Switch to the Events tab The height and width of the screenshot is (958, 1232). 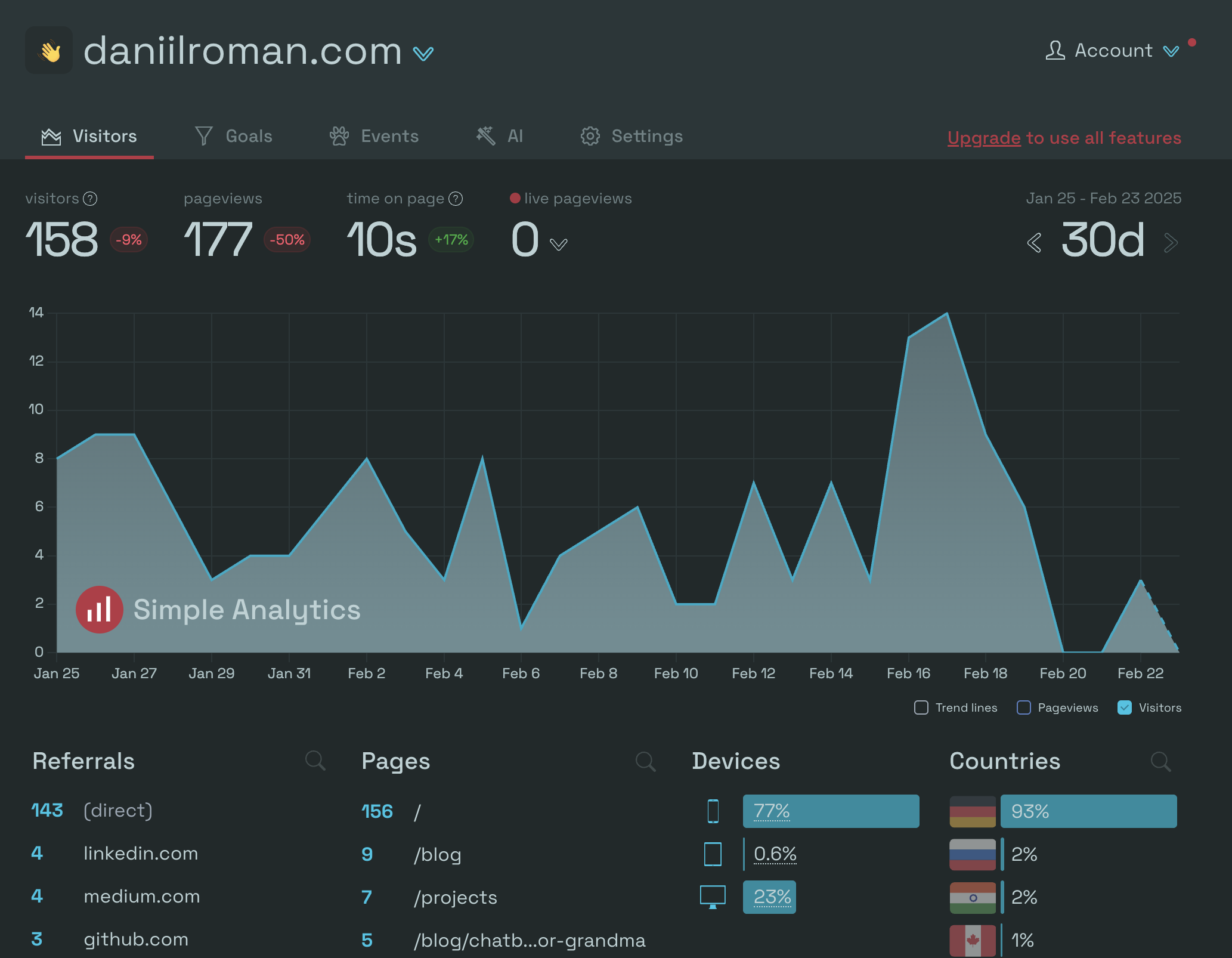pyautogui.click(x=374, y=136)
